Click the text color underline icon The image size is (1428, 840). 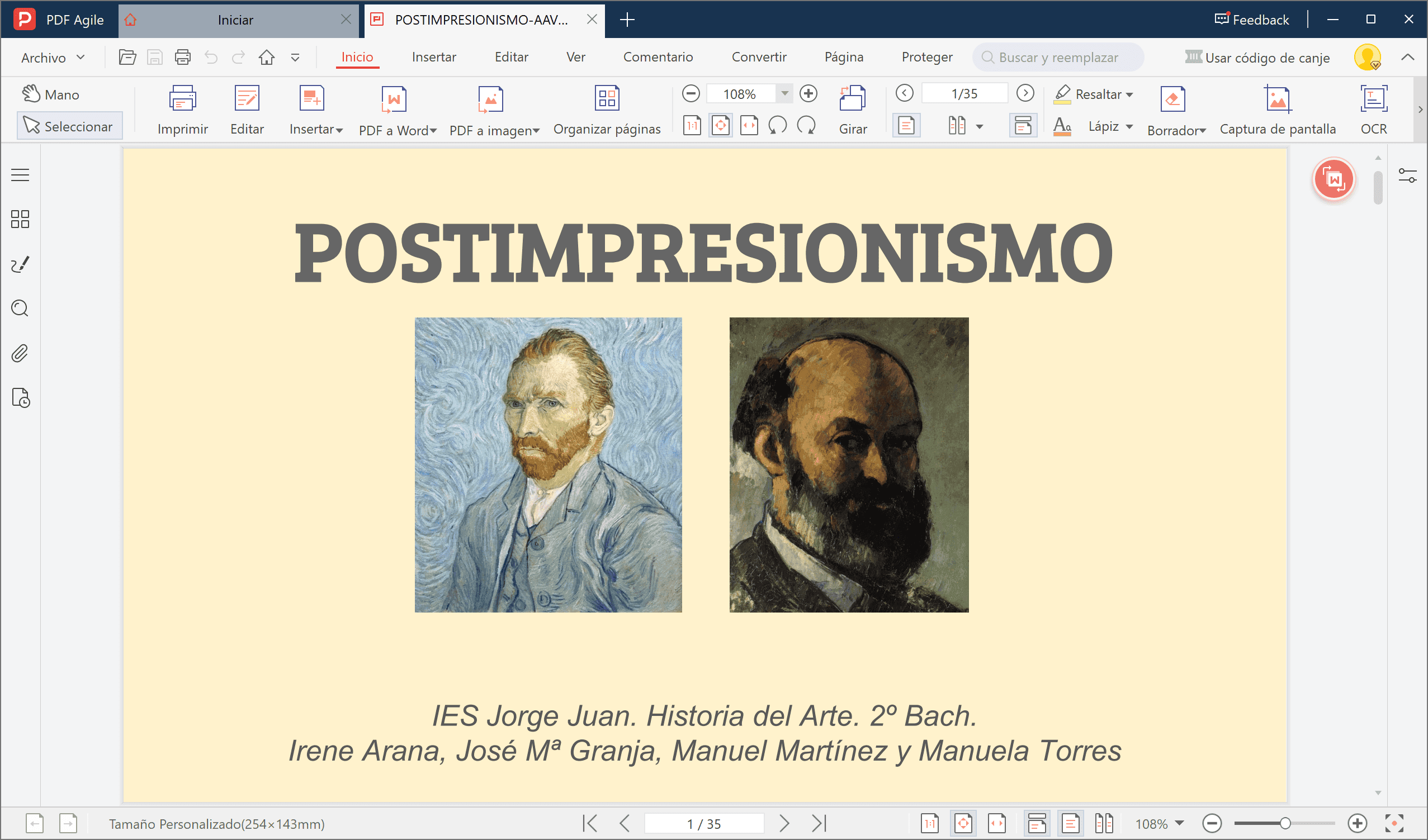click(1062, 126)
